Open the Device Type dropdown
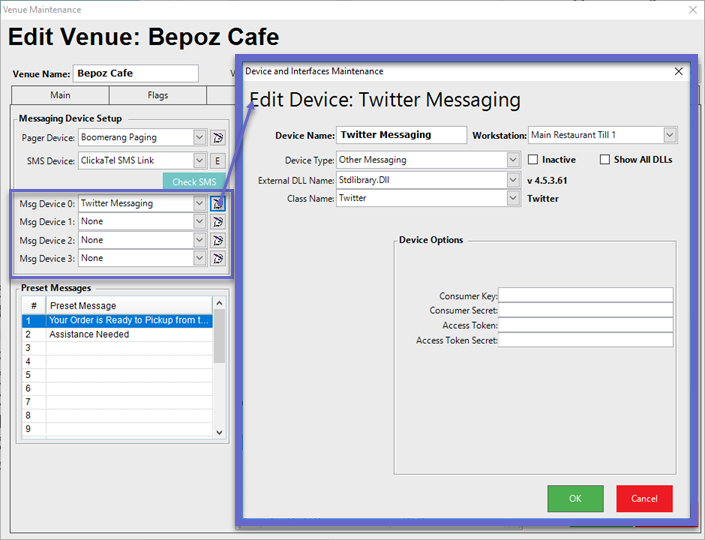 click(x=511, y=160)
